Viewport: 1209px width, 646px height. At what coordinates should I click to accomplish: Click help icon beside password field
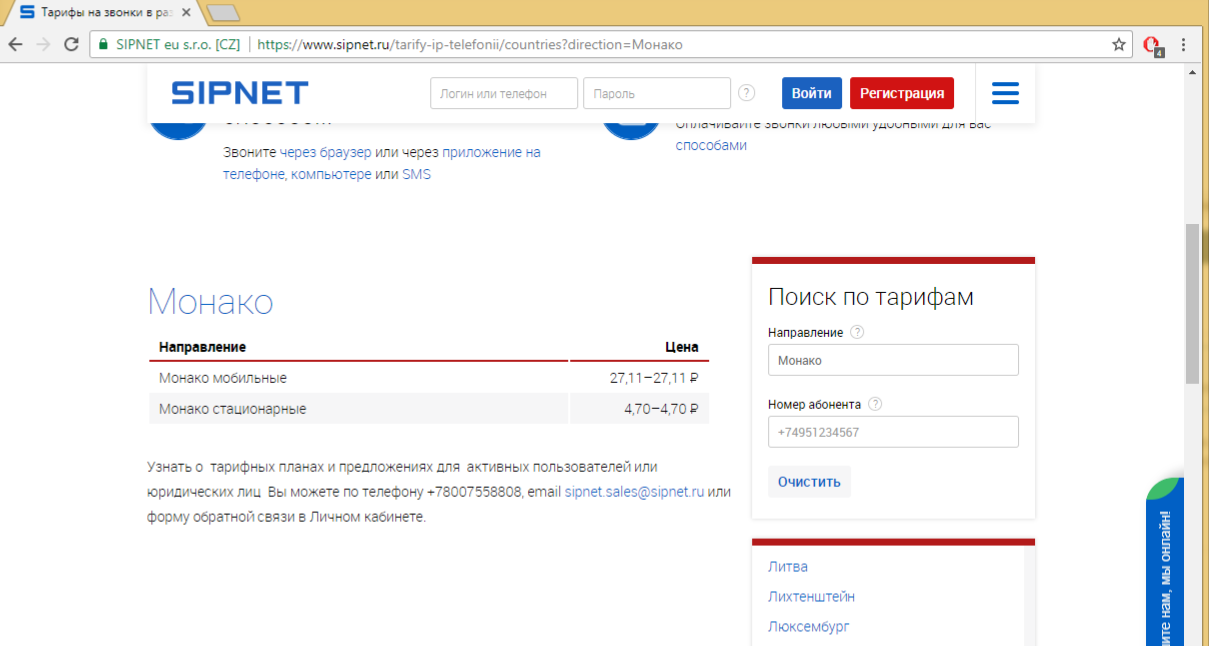click(747, 93)
